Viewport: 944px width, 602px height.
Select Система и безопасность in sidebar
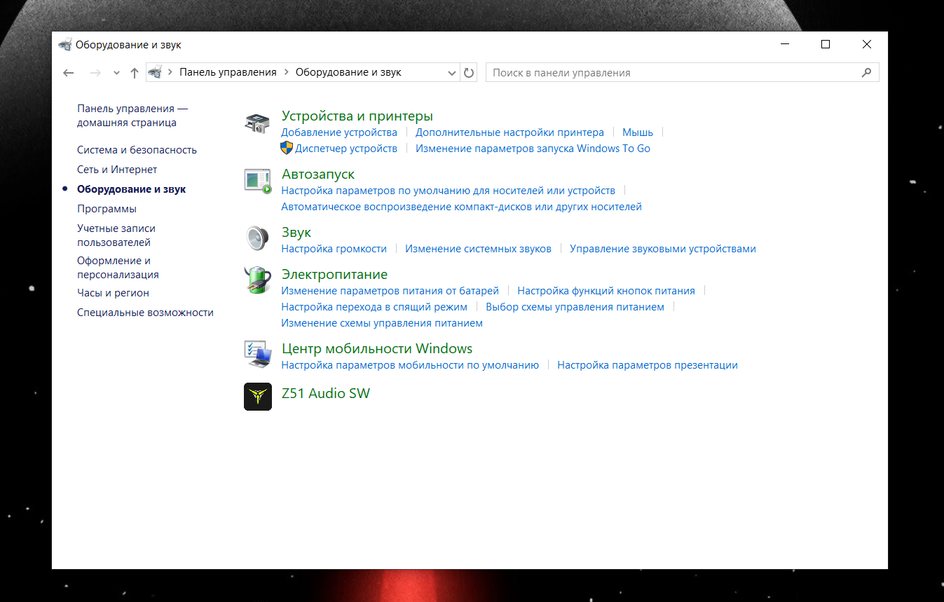[137, 150]
